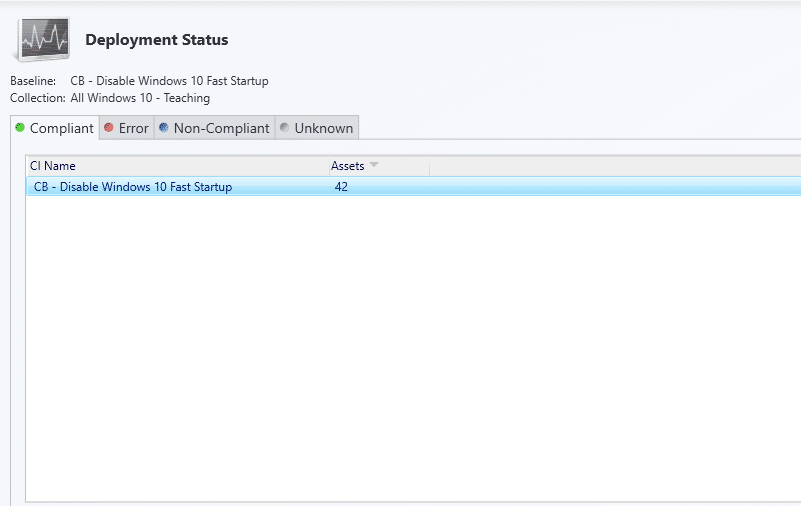Screen dimensions: 801x506
Task: Open the Unknown tab
Action: click(x=317, y=128)
